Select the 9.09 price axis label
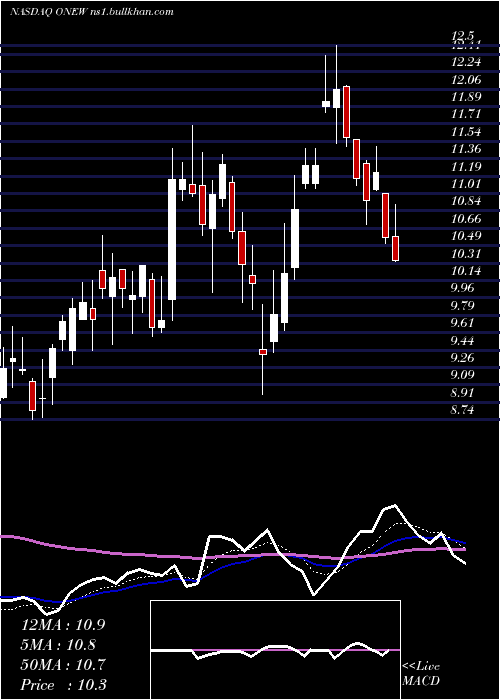 pos(462,375)
